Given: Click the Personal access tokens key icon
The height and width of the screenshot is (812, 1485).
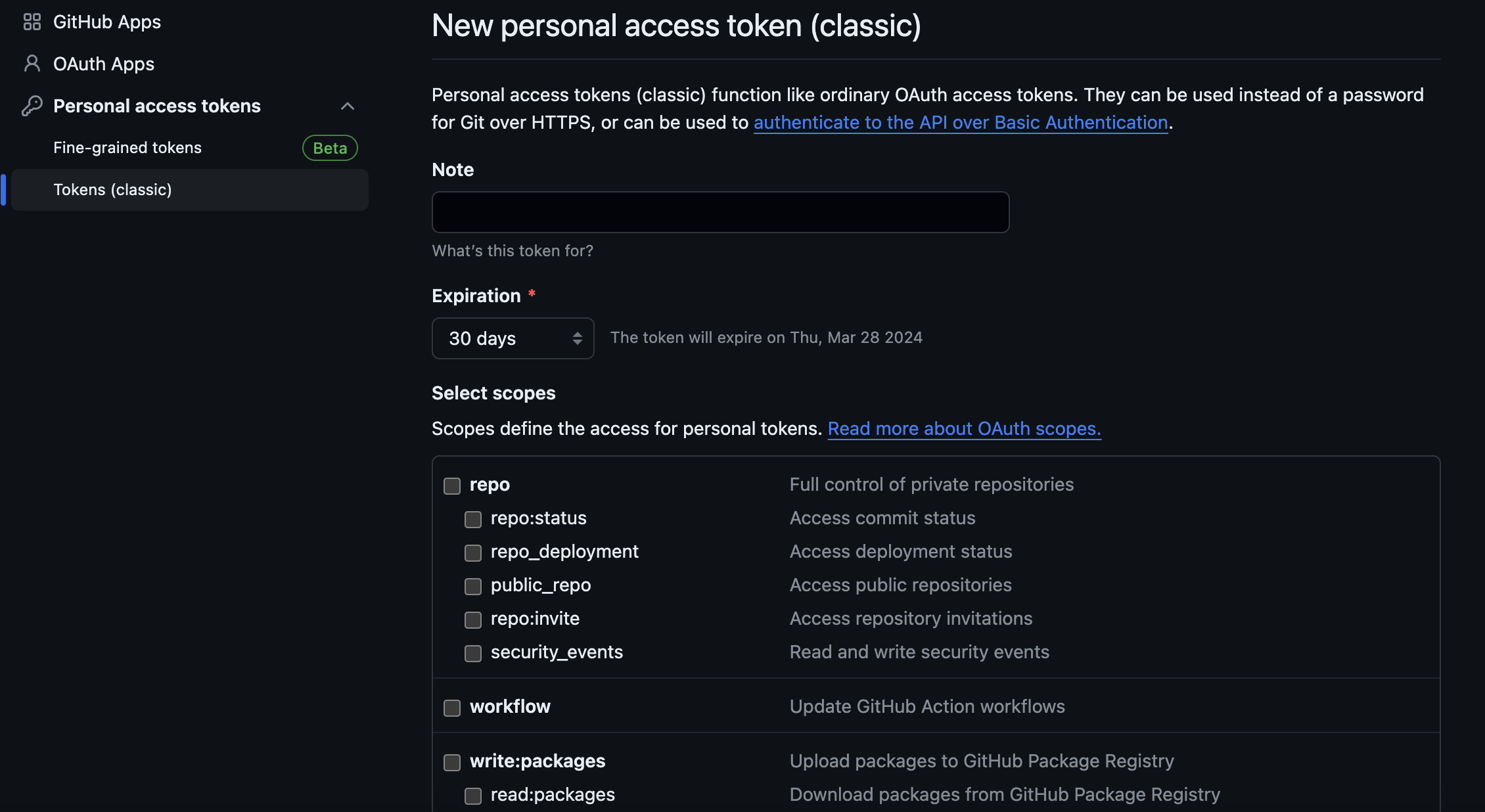Looking at the screenshot, I should point(32,106).
